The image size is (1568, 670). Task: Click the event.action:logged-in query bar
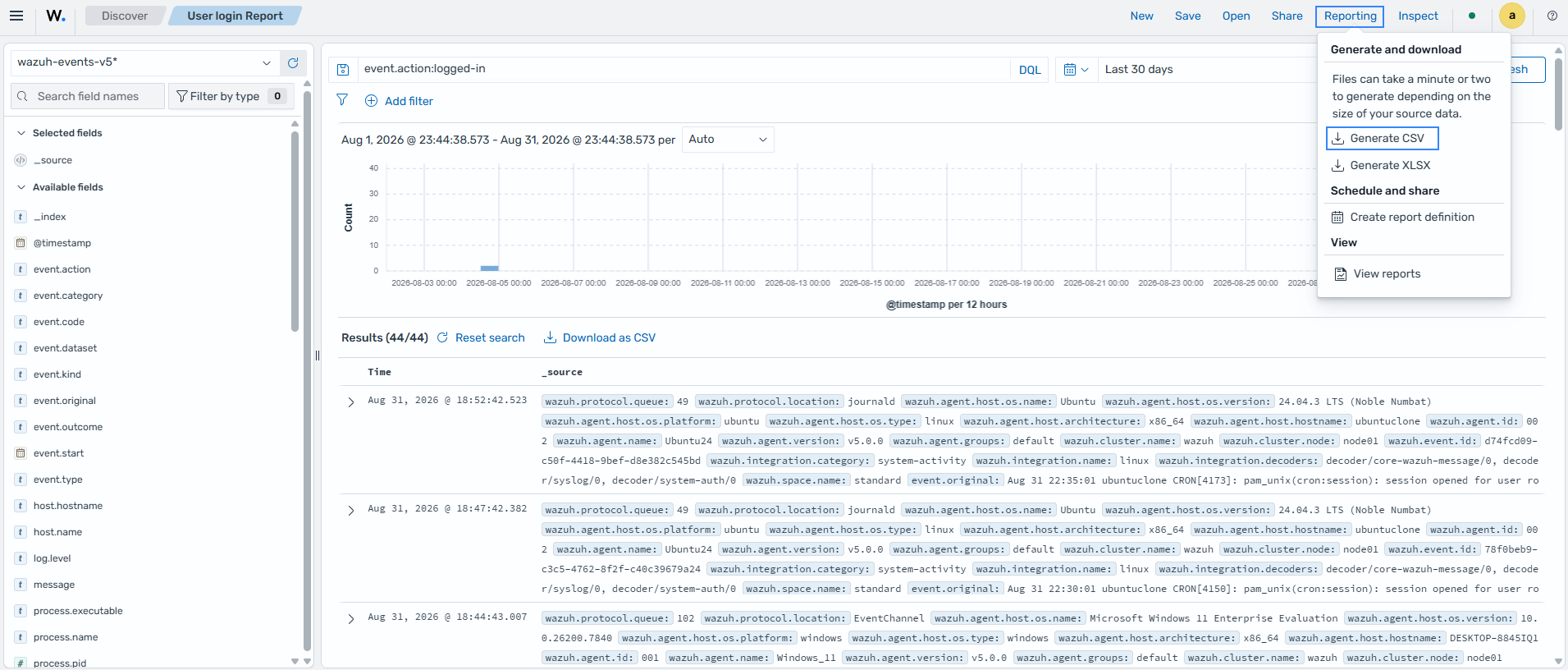click(x=683, y=69)
